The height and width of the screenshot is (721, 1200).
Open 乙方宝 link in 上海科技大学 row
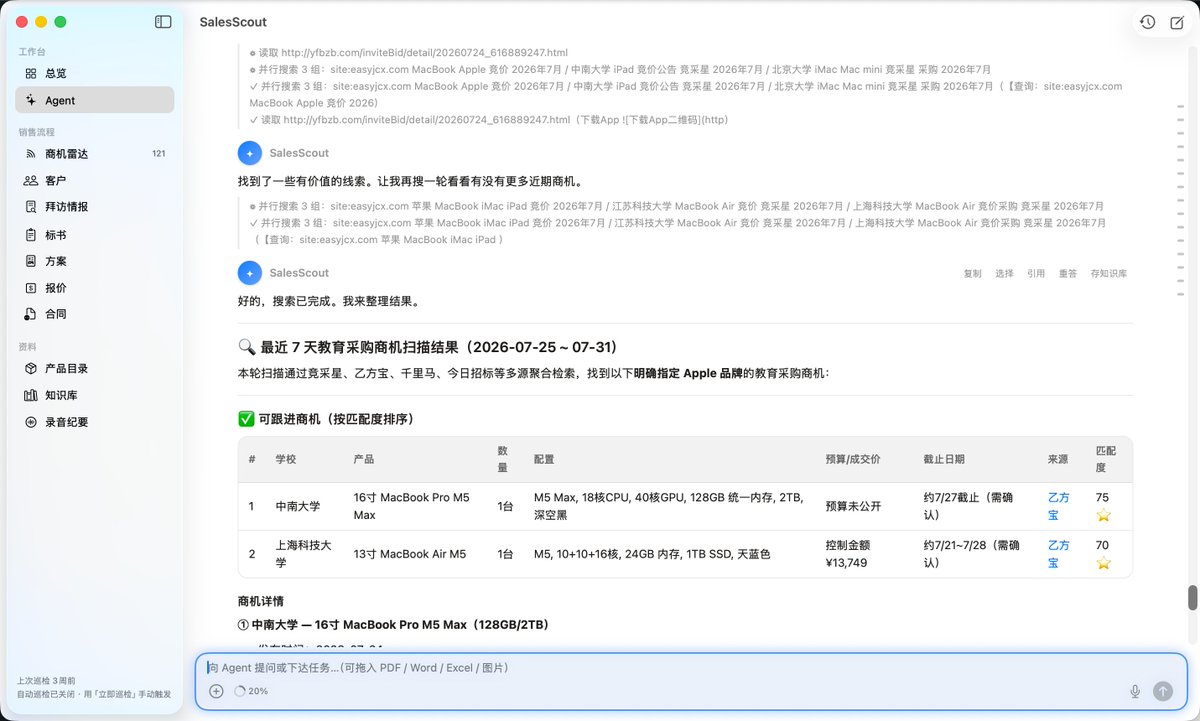(x=1058, y=554)
